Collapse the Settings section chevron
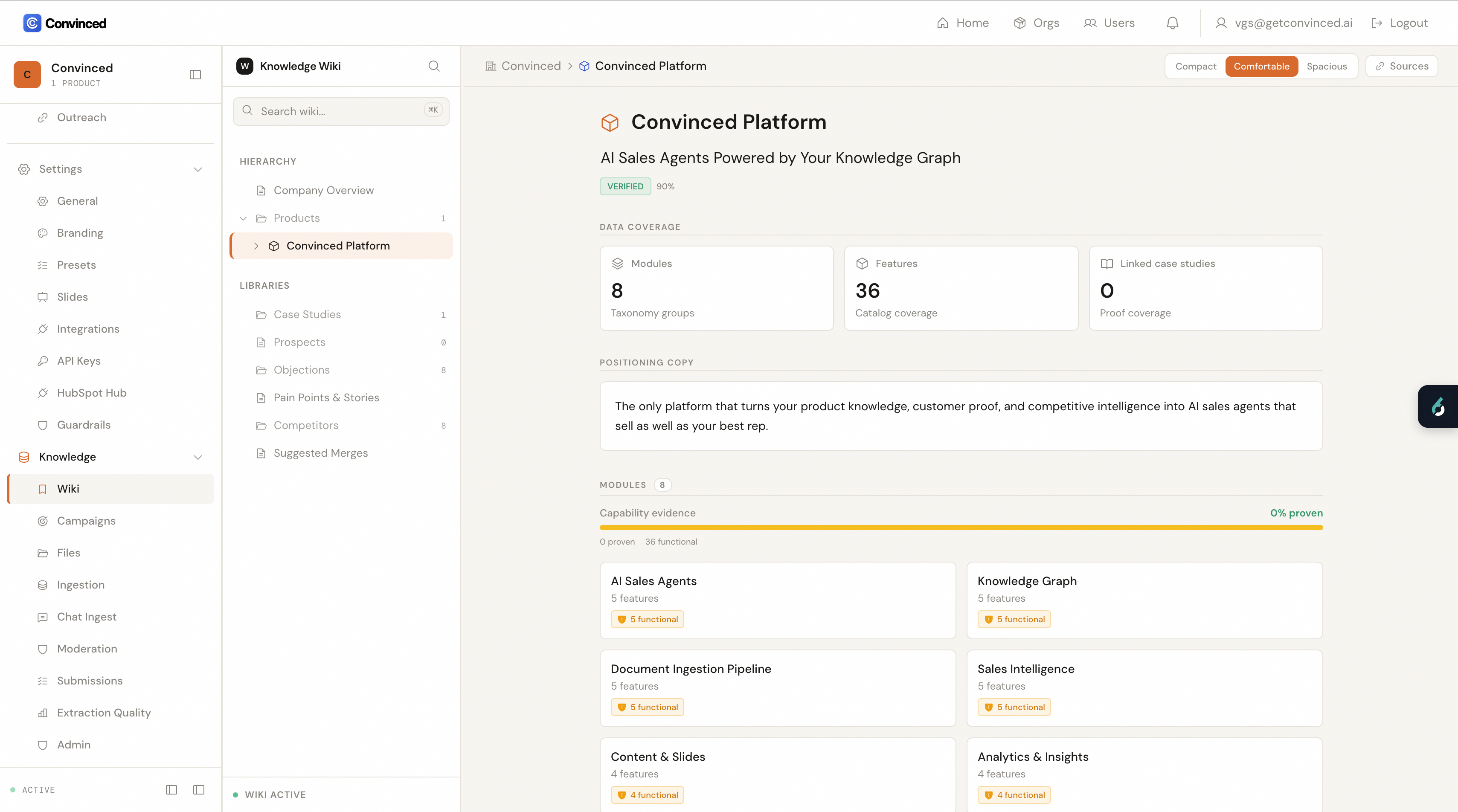 (197, 169)
